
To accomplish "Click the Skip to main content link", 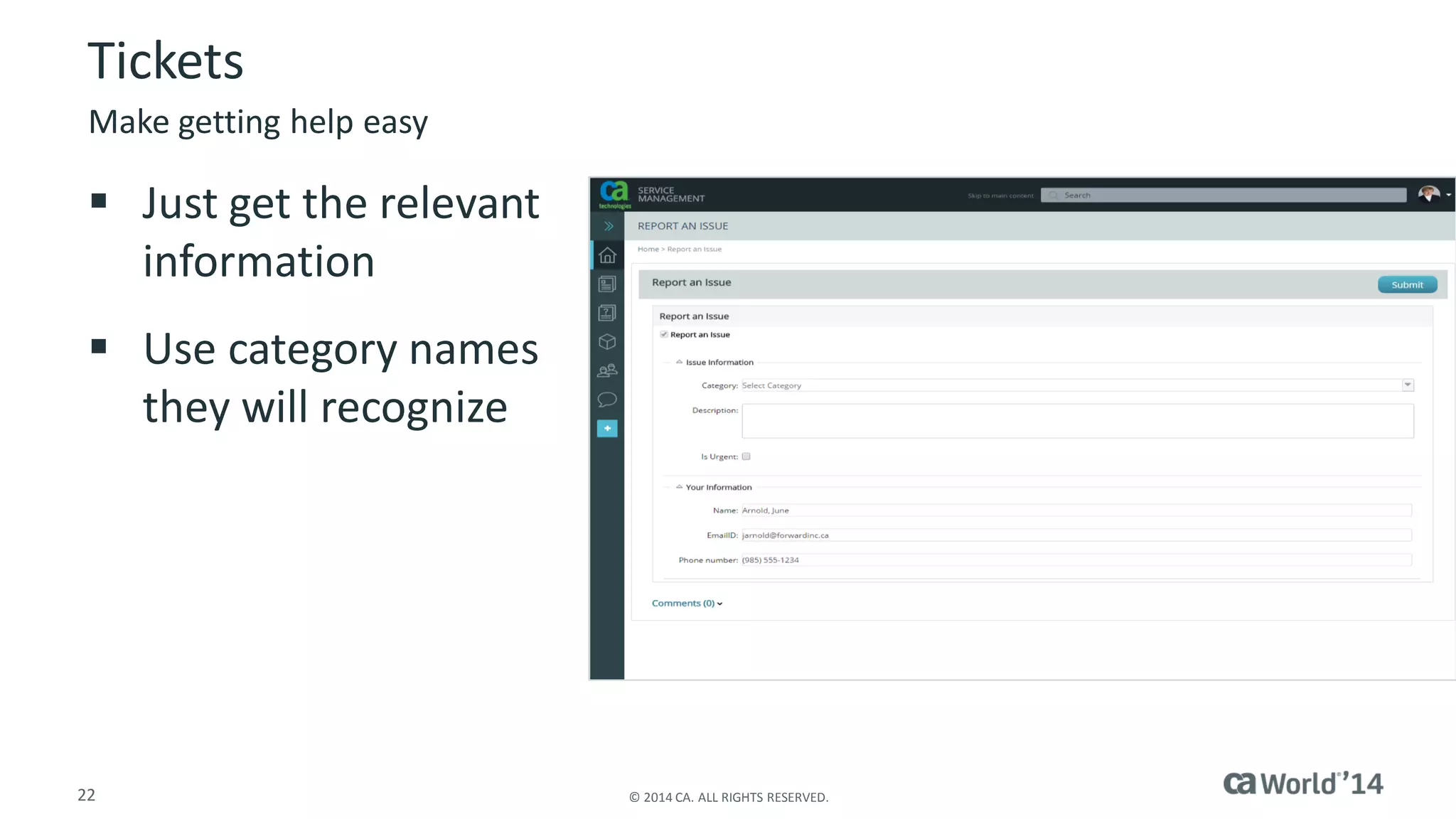I will point(1000,196).
